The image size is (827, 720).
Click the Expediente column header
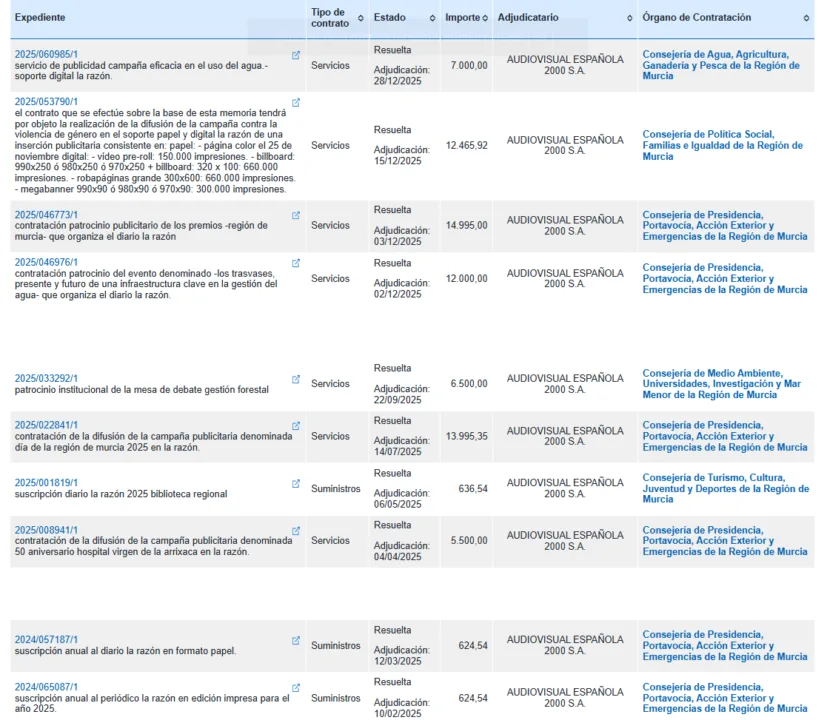40,18
